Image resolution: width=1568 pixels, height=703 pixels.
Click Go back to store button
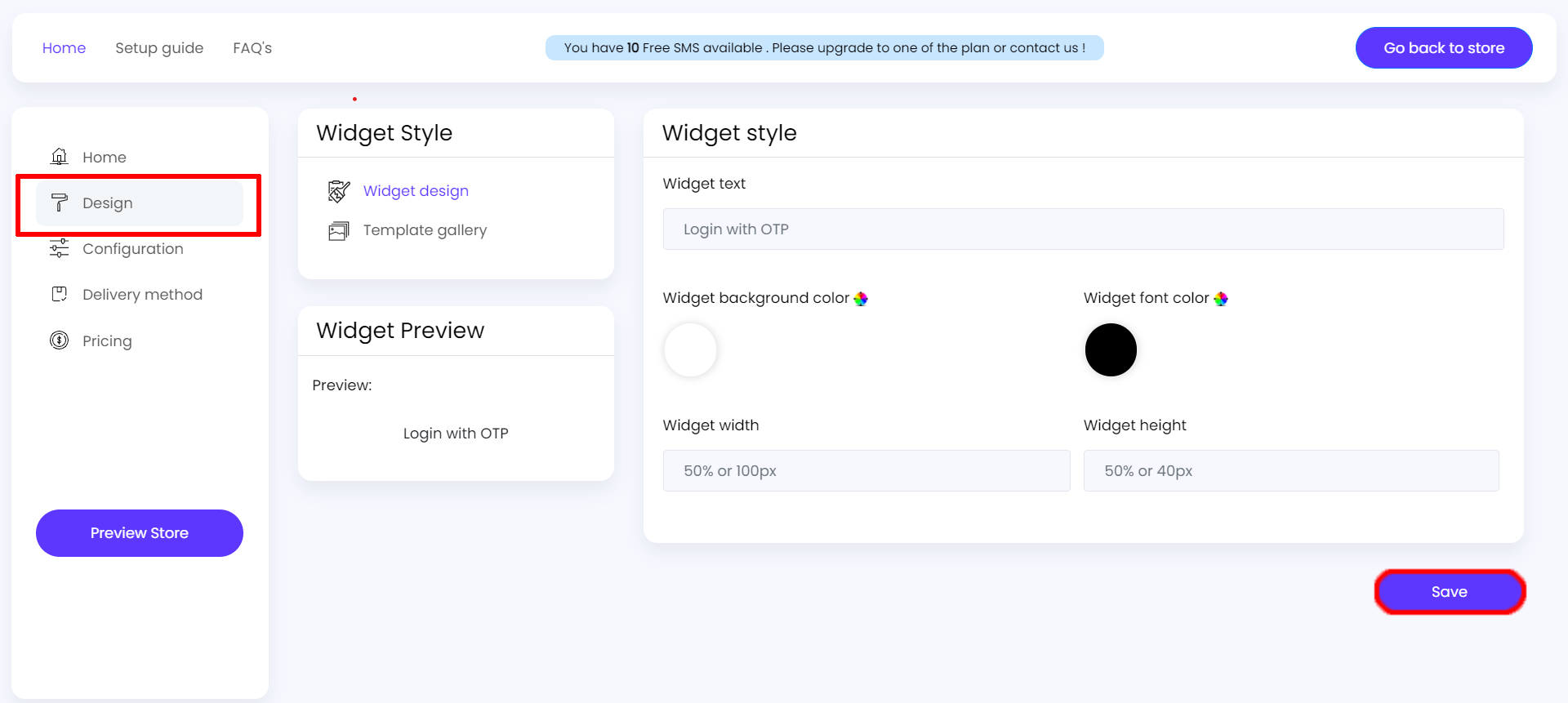[x=1443, y=48]
